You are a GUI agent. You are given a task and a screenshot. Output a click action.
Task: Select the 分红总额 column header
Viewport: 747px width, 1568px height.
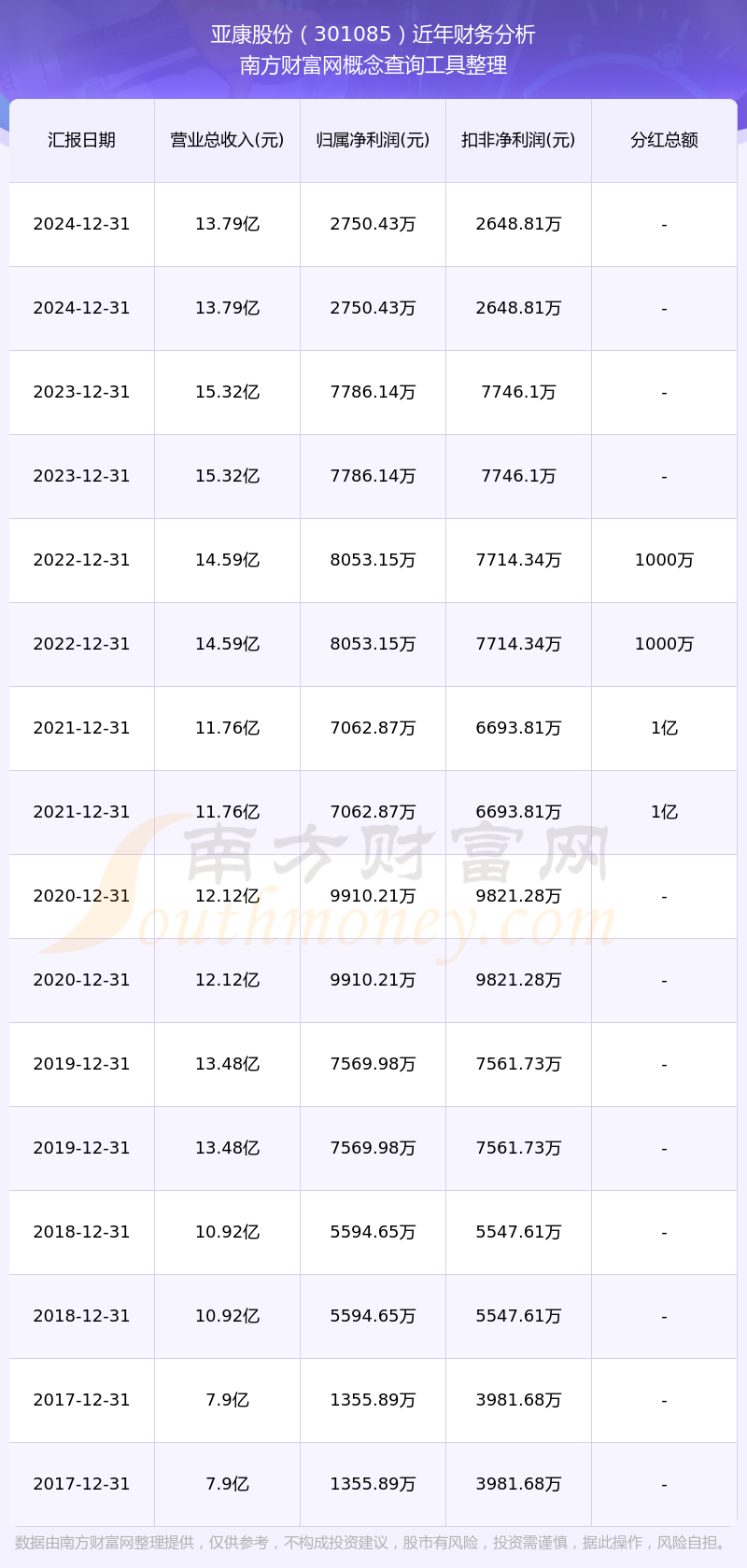click(664, 140)
